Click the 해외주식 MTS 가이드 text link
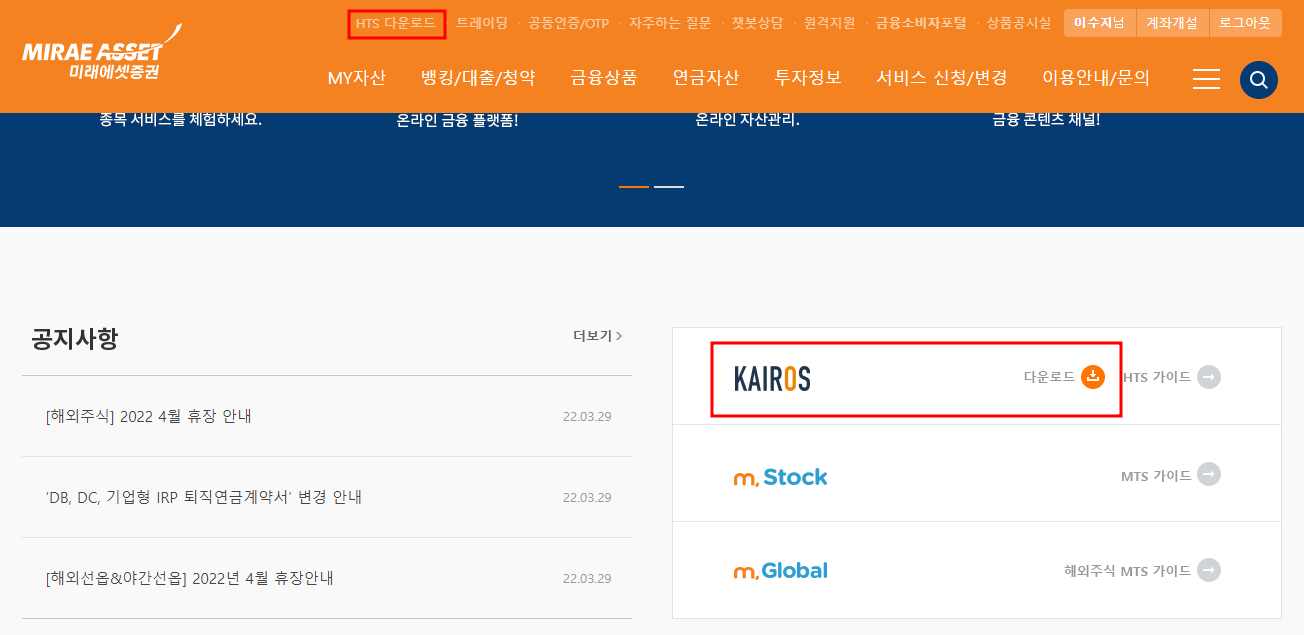This screenshot has height=635, width=1304. pyautogui.click(x=1128, y=571)
